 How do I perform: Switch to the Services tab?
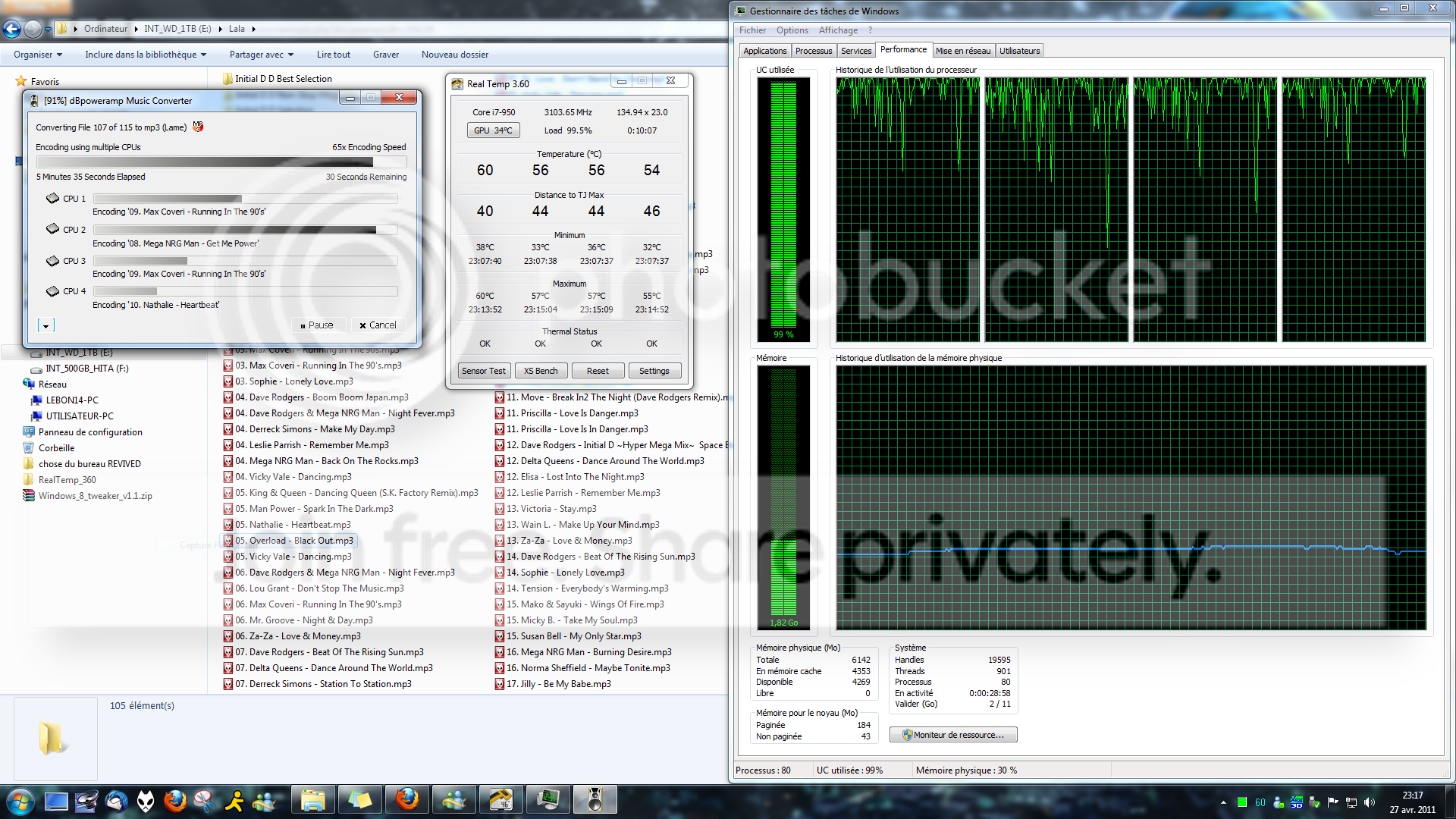[856, 51]
